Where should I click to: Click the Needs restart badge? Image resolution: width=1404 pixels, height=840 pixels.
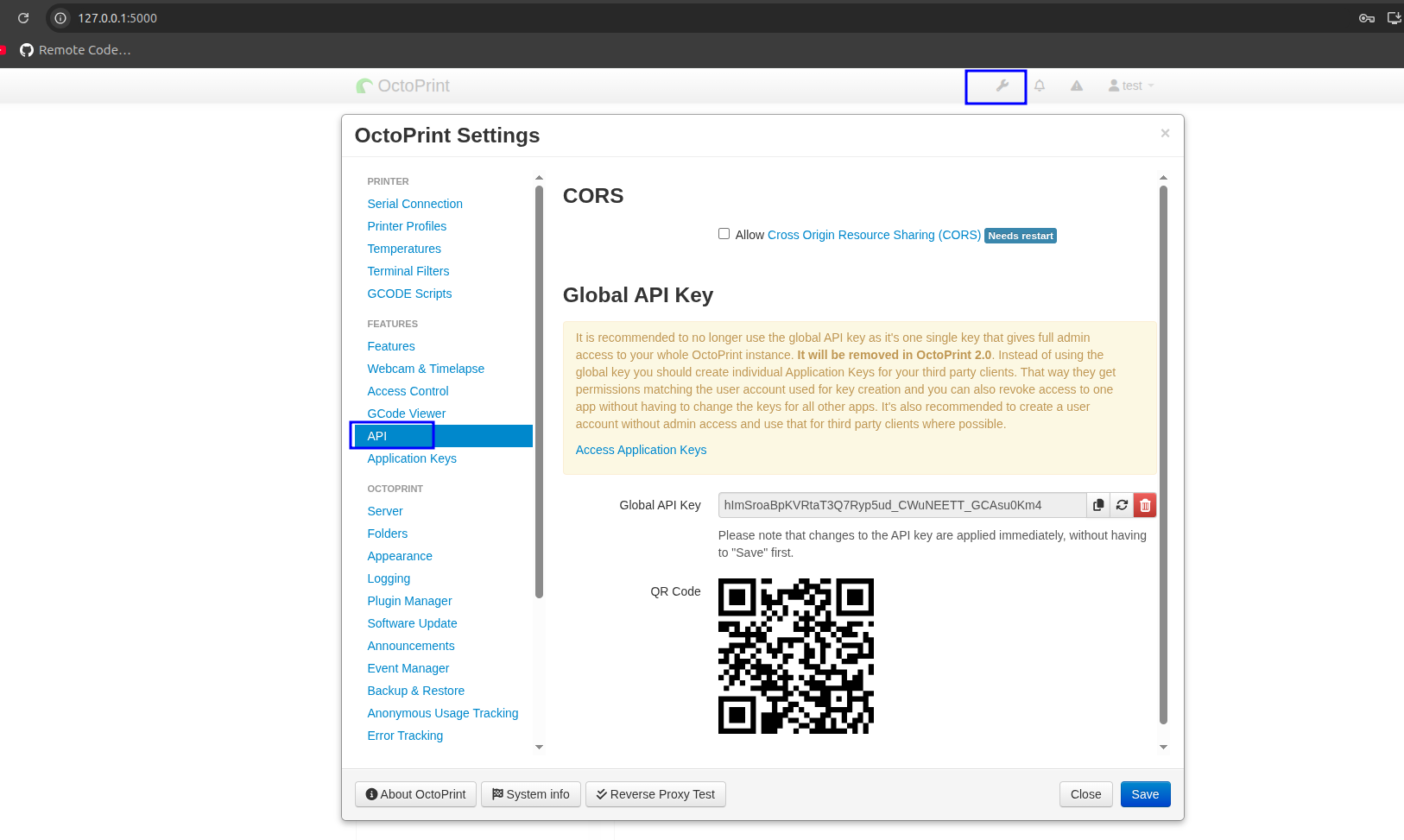click(x=1021, y=236)
